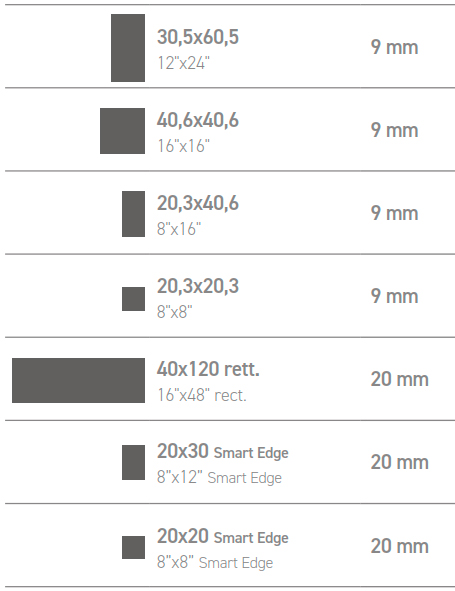The height and width of the screenshot is (591, 455).
Task: Select the 20,3x20,3 size text
Action: (x=198, y=286)
